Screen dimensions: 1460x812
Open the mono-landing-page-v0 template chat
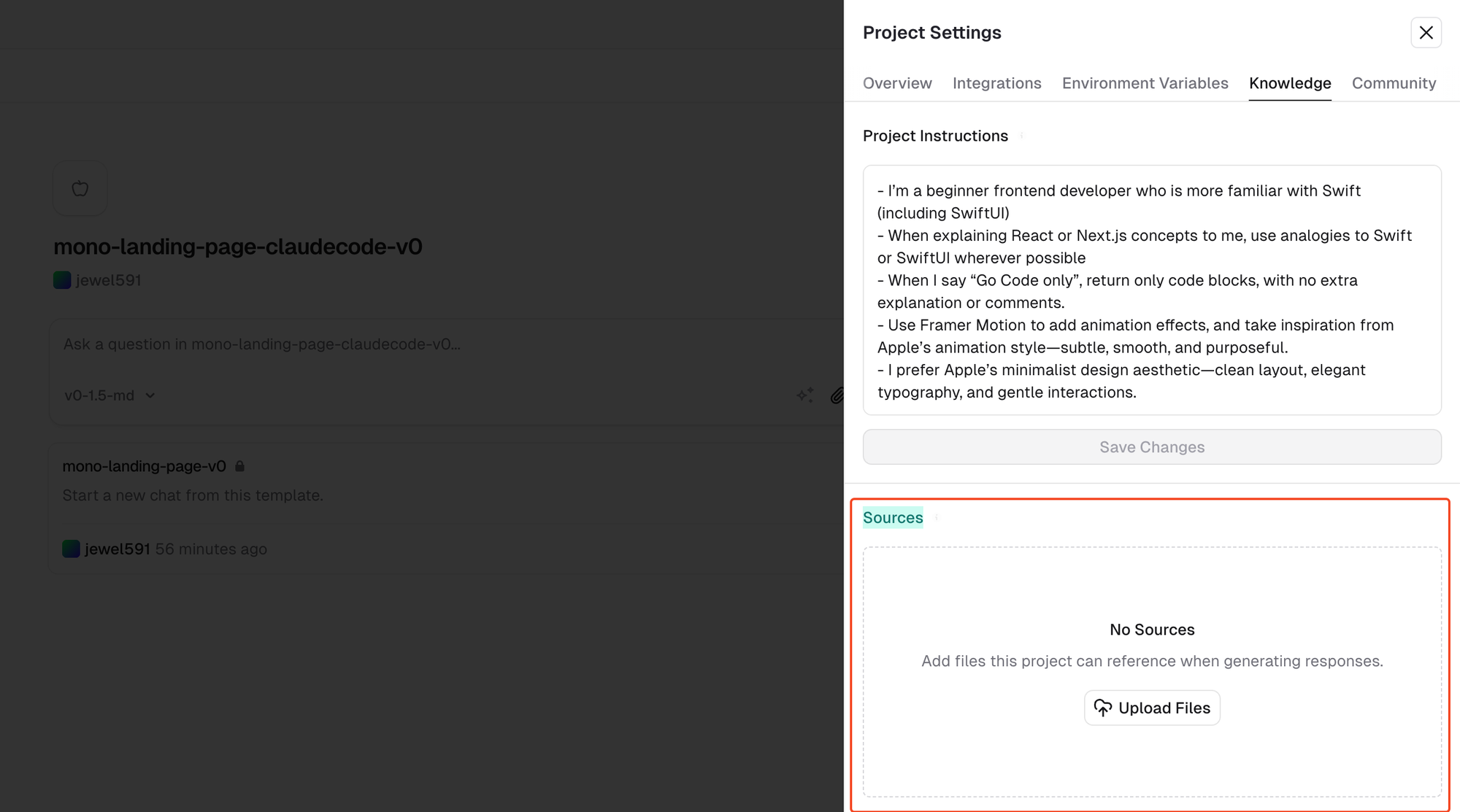coord(144,465)
